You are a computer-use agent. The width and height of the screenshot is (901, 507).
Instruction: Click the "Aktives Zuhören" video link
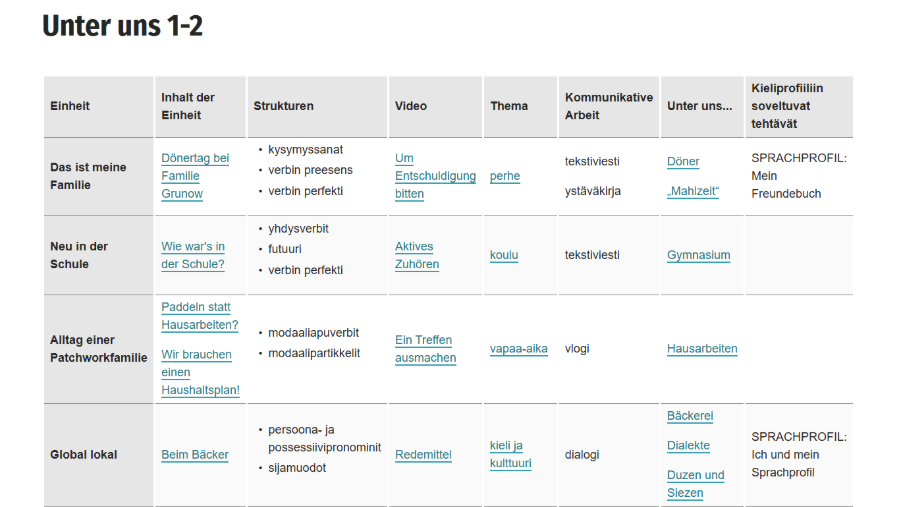[x=416, y=255]
